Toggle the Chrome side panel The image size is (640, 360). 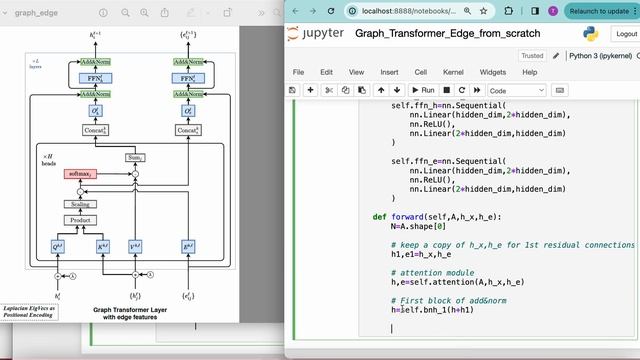tap(535, 11)
